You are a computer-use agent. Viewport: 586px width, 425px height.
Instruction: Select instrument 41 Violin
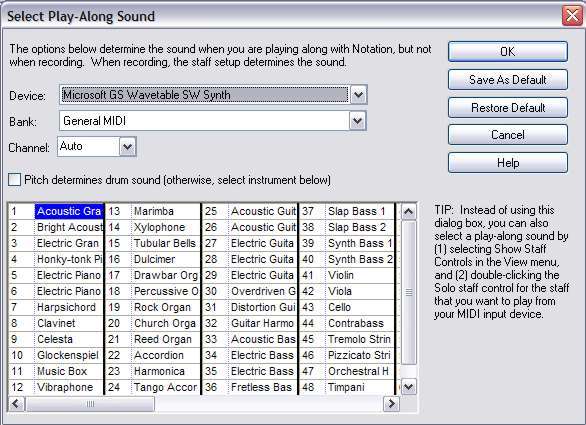(x=360, y=275)
